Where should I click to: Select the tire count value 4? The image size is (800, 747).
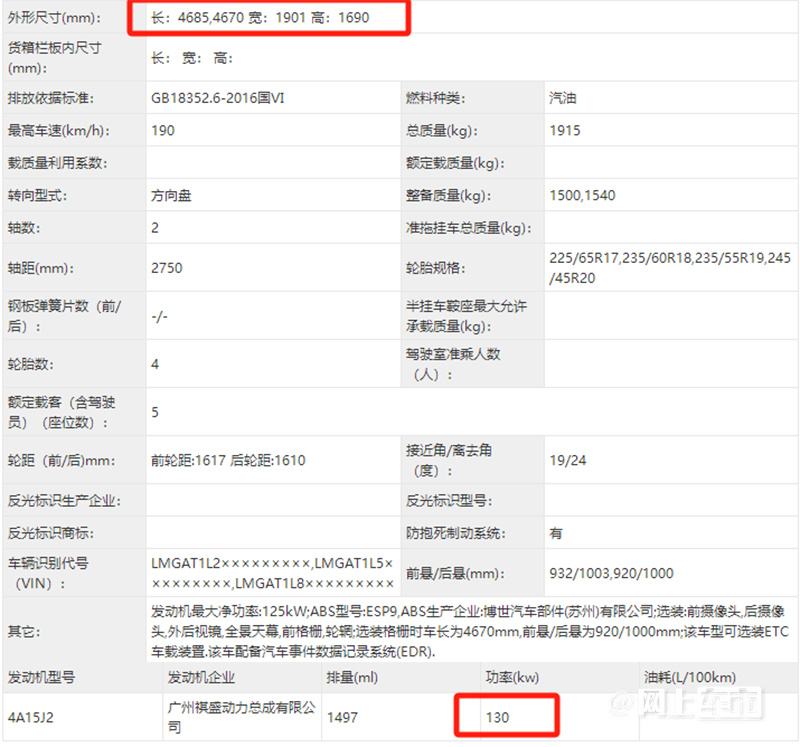(155, 364)
